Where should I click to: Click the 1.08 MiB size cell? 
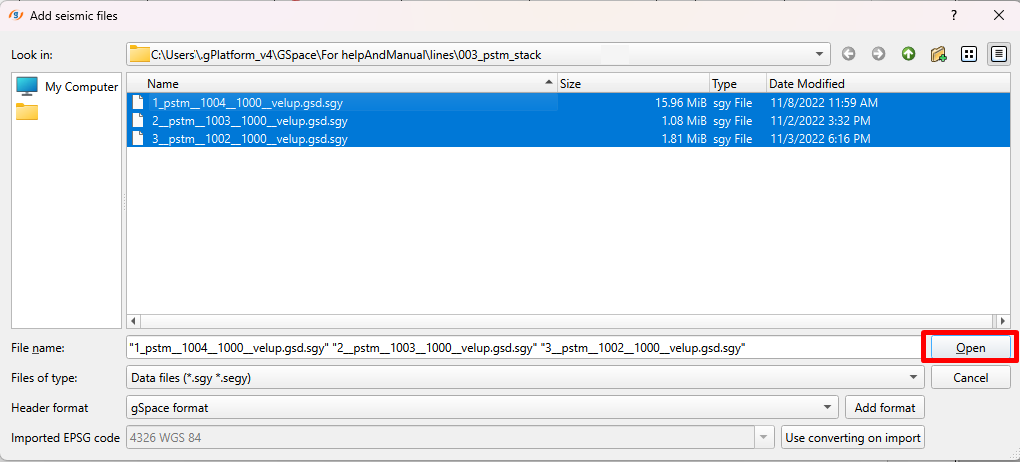(x=684, y=120)
